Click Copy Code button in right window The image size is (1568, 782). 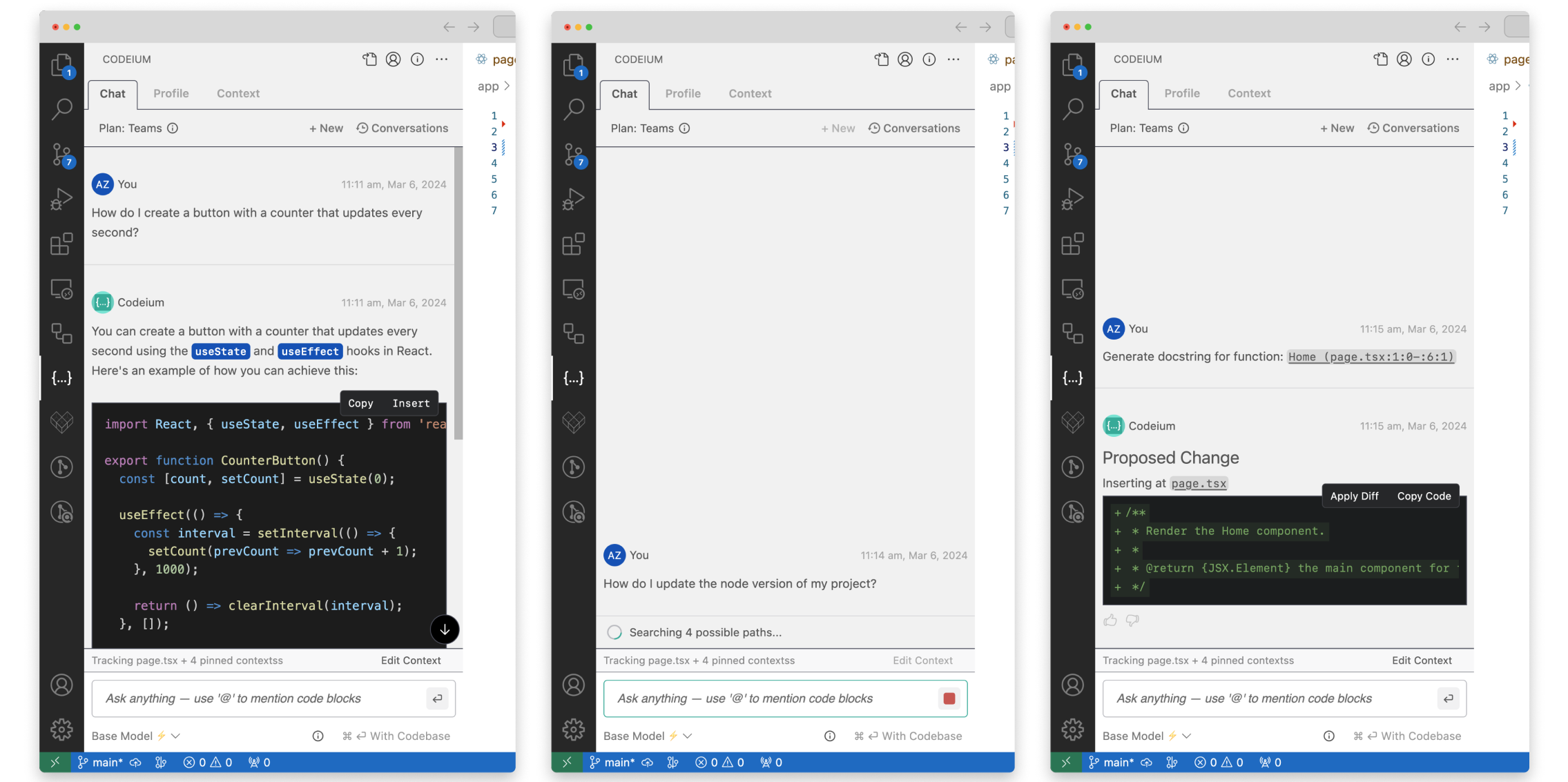1424,496
